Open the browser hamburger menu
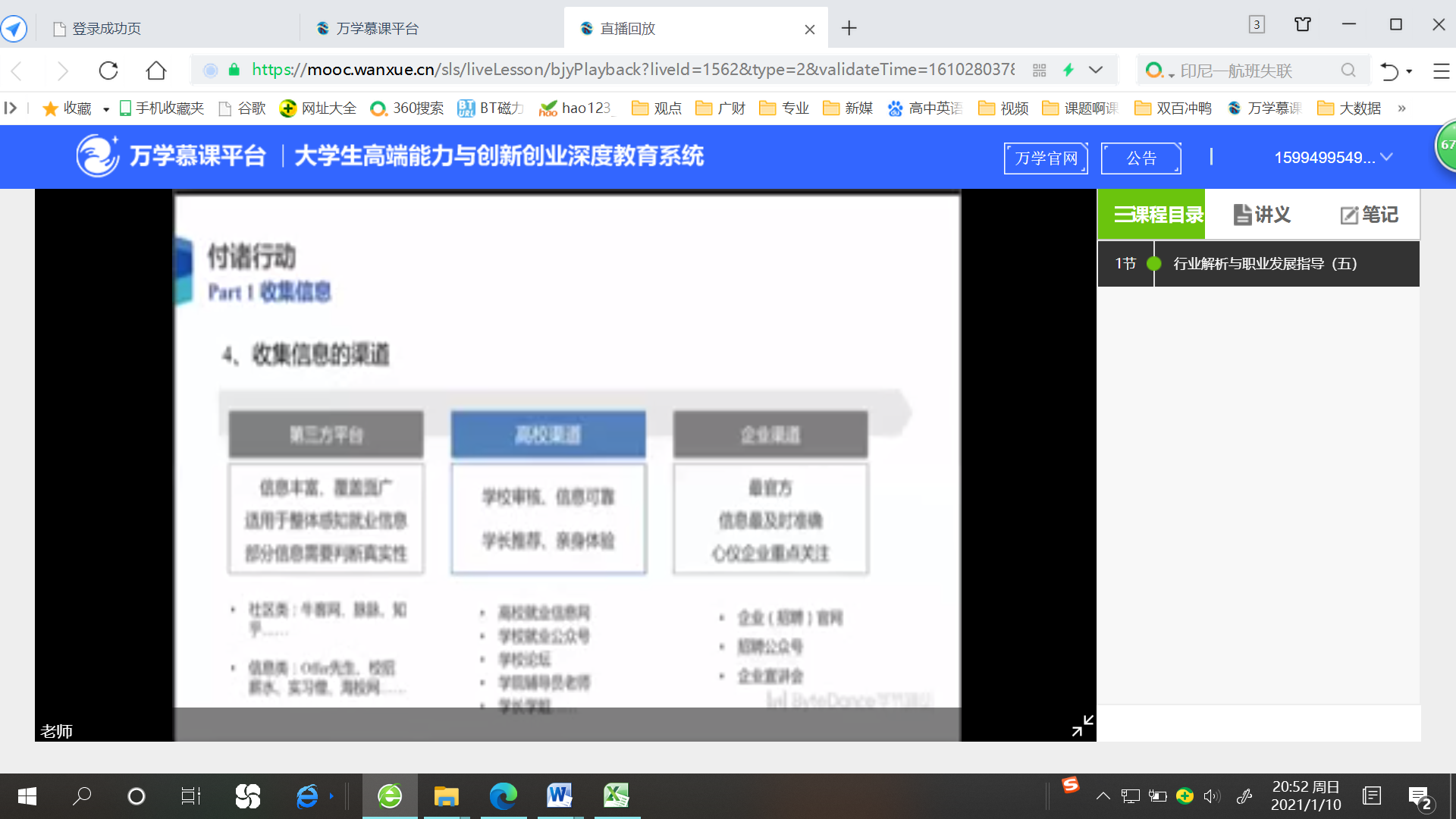This screenshot has width=1456, height=819. [x=1441, y=71]
